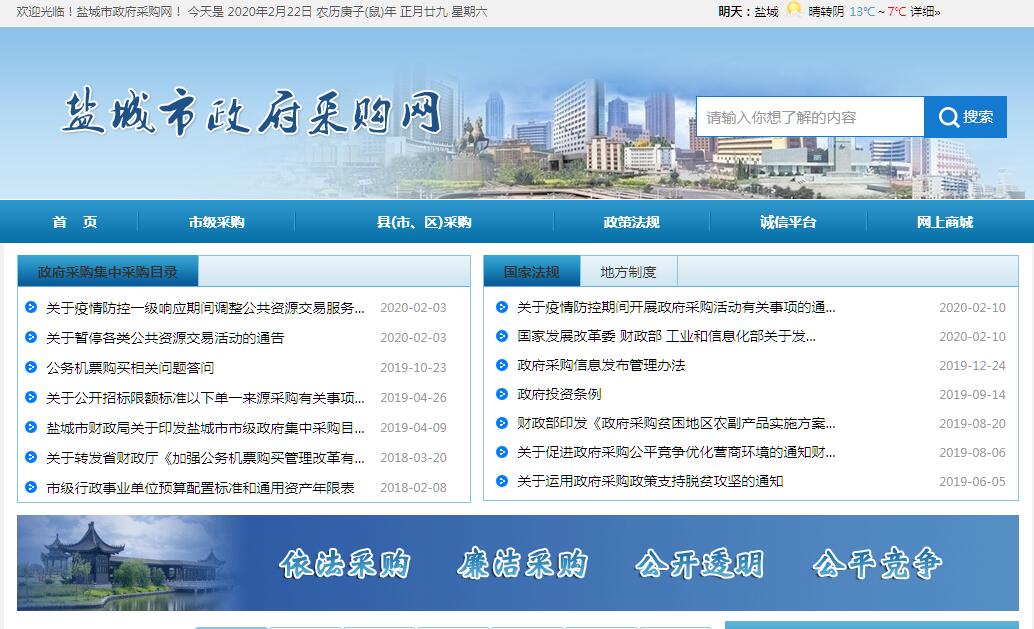Visit the 网上商城 navigation item
Viewport: 1034px width, 629px height.
coord(944,222)
